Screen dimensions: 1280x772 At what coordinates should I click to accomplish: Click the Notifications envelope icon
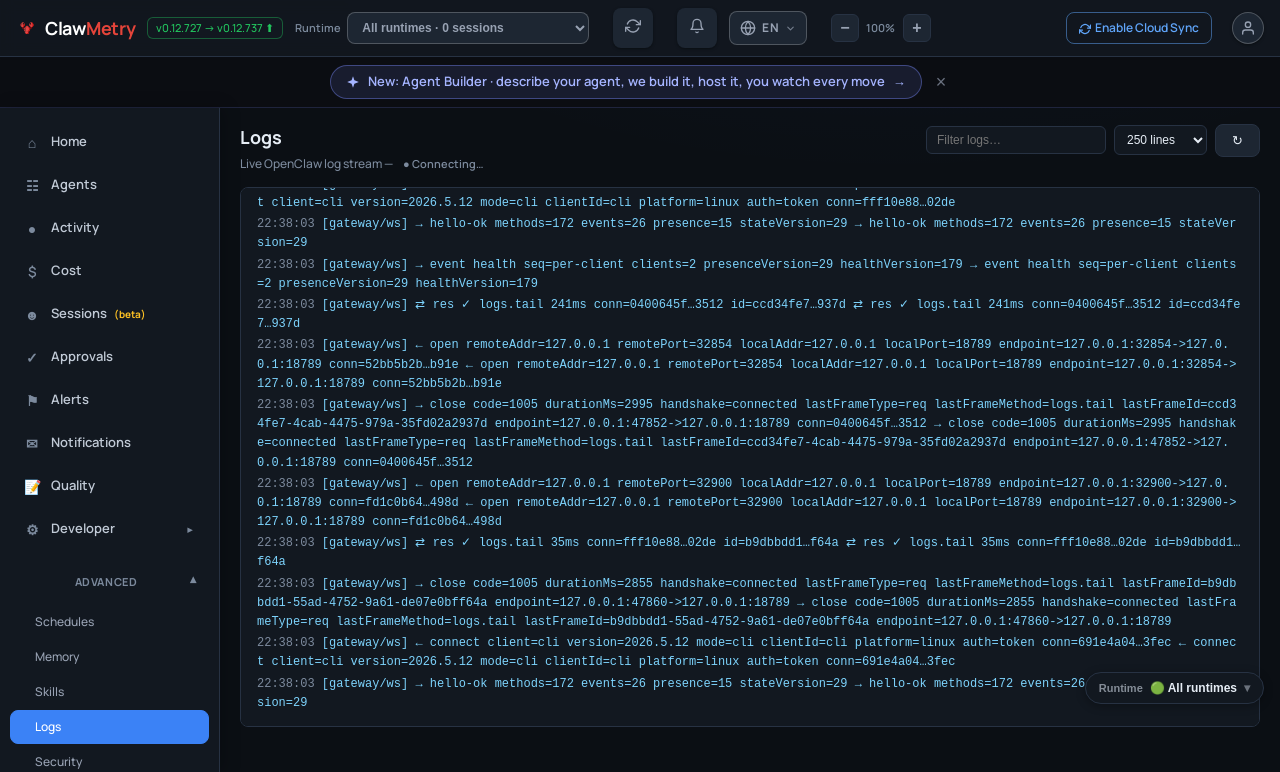pyautogui.click(x=32, y=444)
